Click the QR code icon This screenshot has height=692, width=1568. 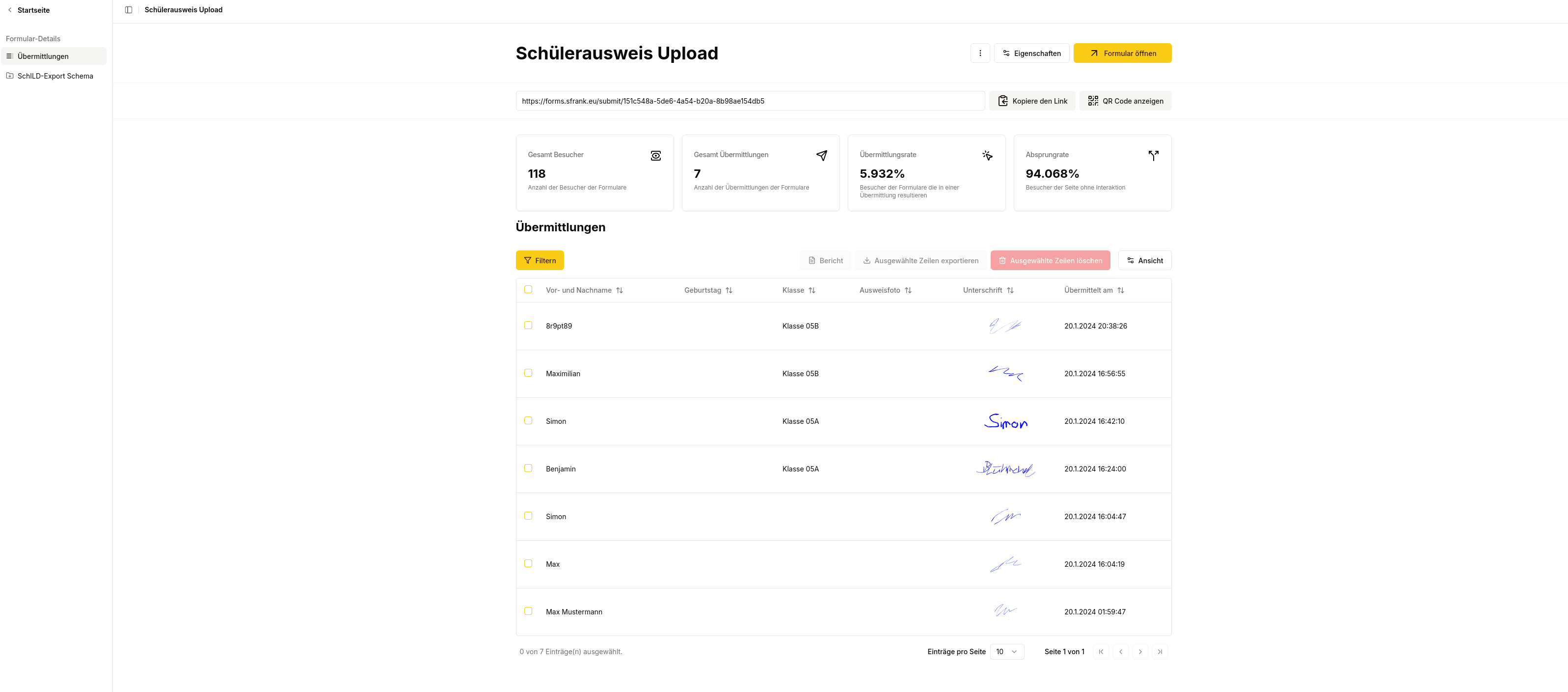[1093, 101]
